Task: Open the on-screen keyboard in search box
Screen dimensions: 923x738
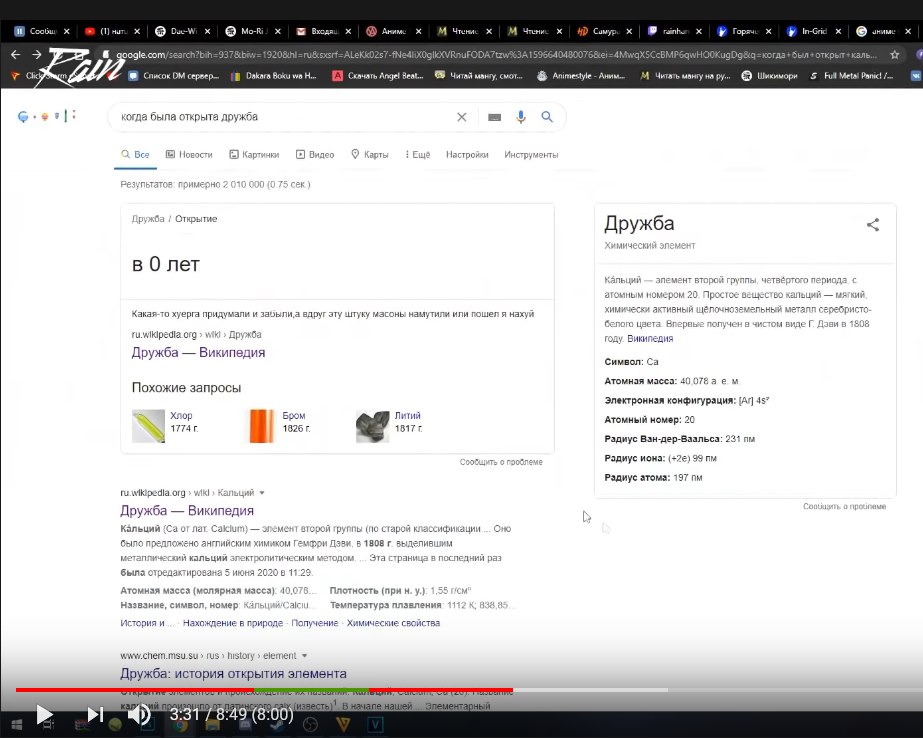Action: tap(494, 117)
